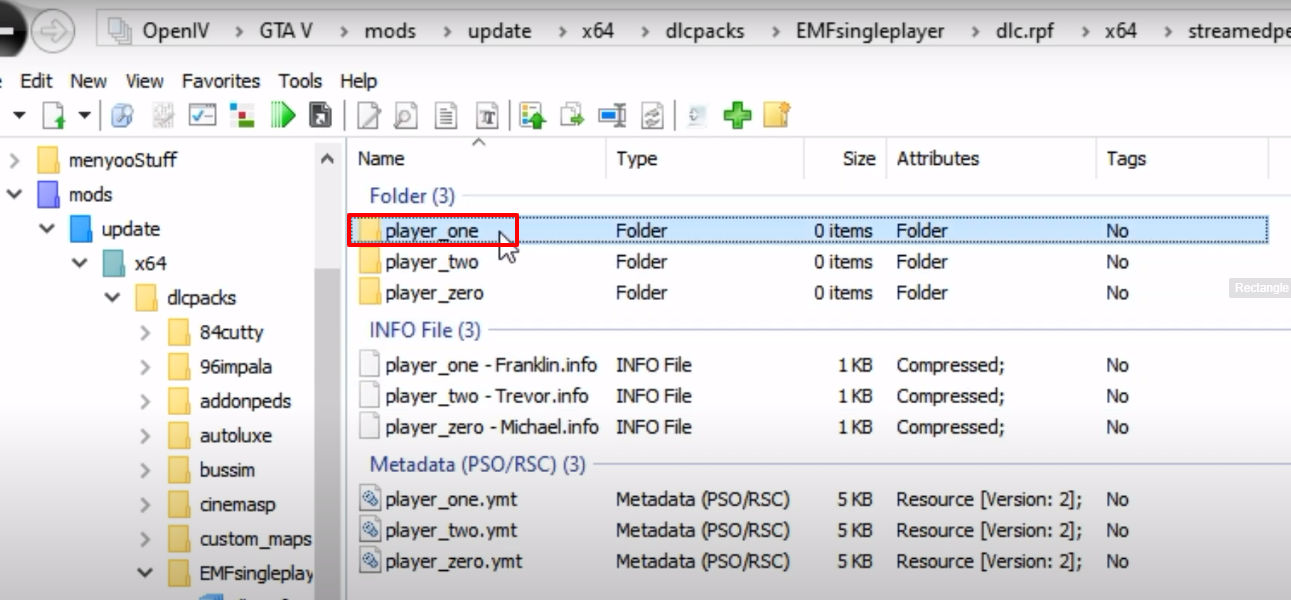Go to dlc.rpf in the breadcrumb path
The height and width of the screenshot is (600, 1291).
tap(1025, 31)
